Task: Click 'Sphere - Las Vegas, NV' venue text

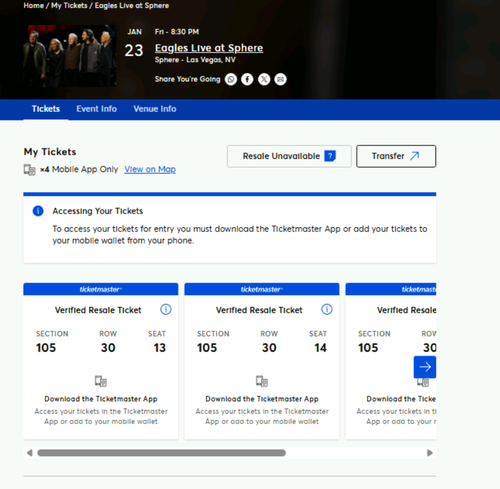Action: click(x=195, y=60)
